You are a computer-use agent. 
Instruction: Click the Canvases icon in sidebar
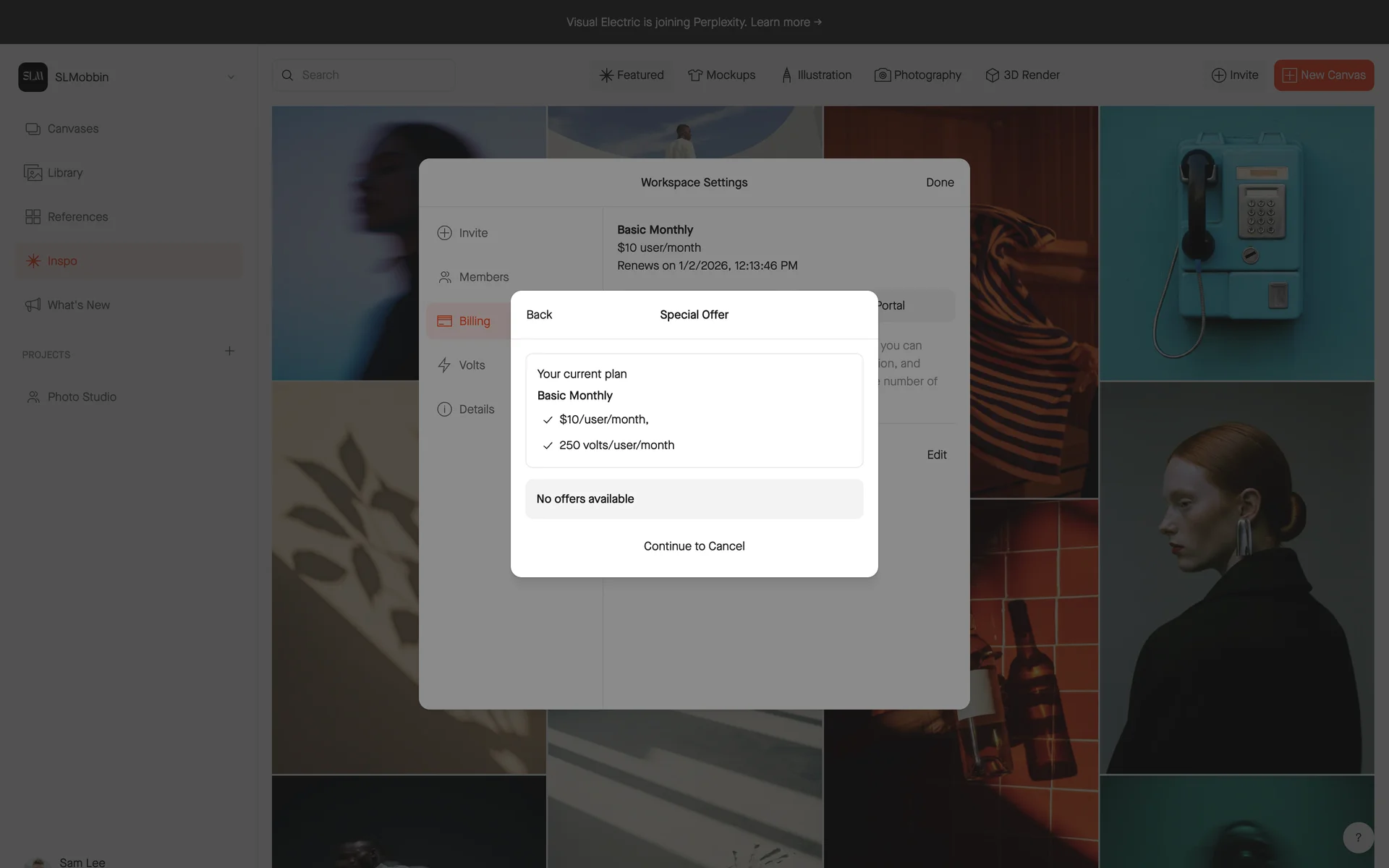(33, 129)
